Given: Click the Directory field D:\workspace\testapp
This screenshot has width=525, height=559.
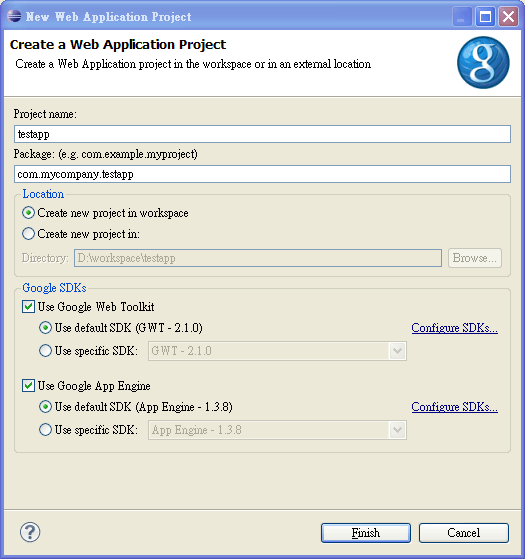Looking at the screenshot, I should click(x=258, y=258).
